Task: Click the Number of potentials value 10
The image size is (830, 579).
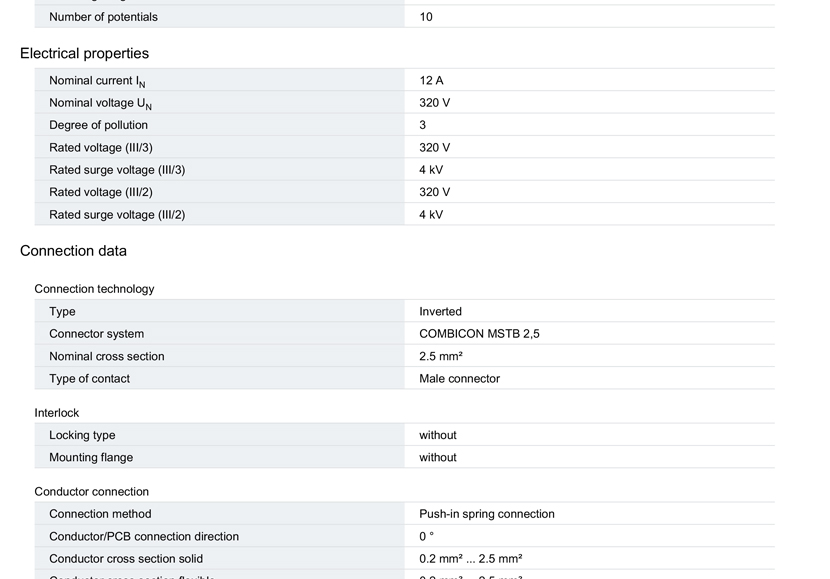Action: tap(426, 17)
